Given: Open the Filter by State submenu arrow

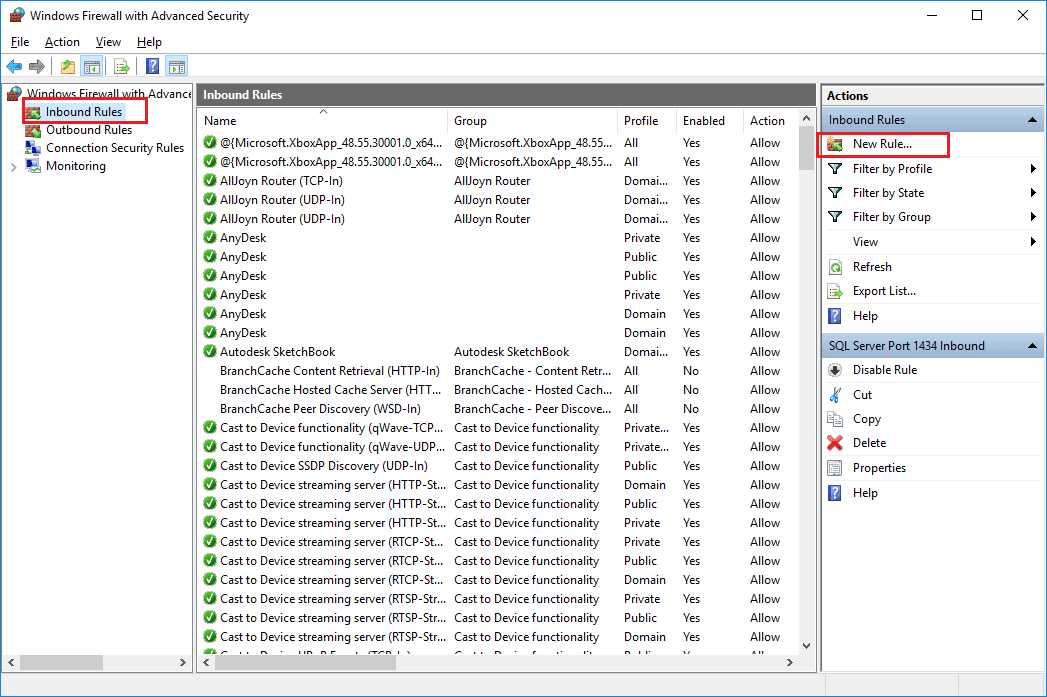Looking at the screenshot, I should click(x=1033, y=193).
